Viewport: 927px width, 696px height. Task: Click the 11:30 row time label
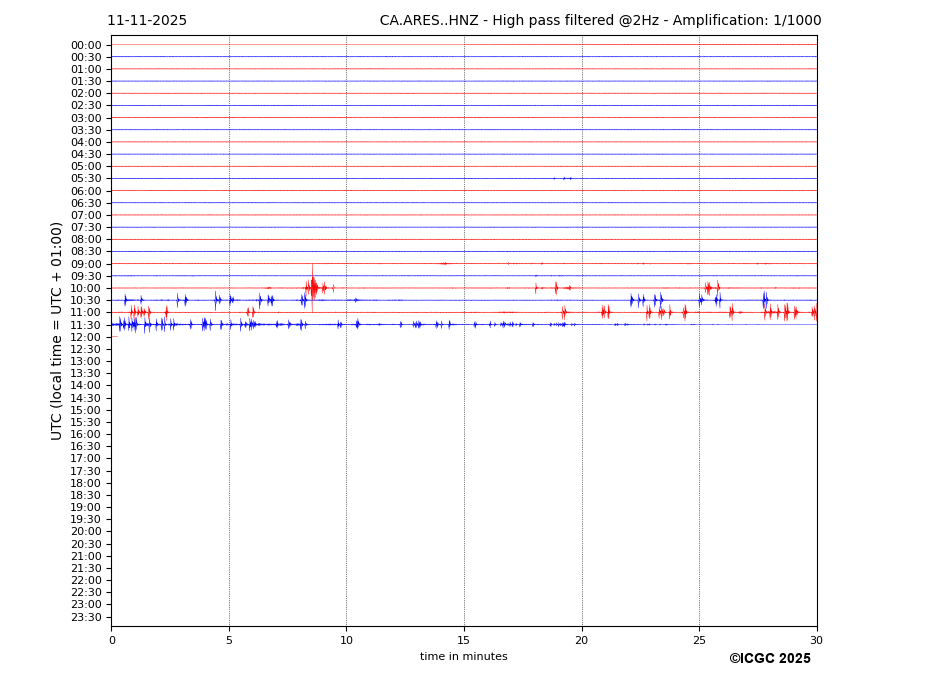pos(86,325)
